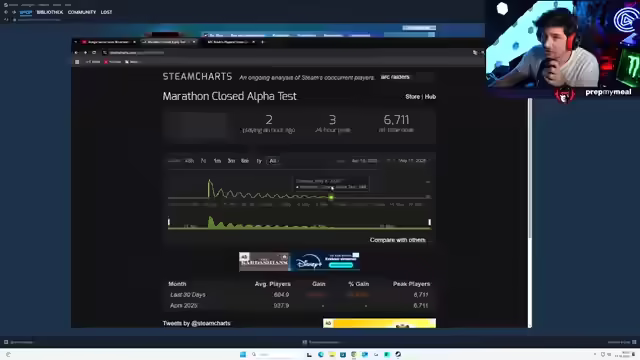Open the Edge browser from taskbar
This screenshot has height=360, width=640.
click(x=321, y=354)
